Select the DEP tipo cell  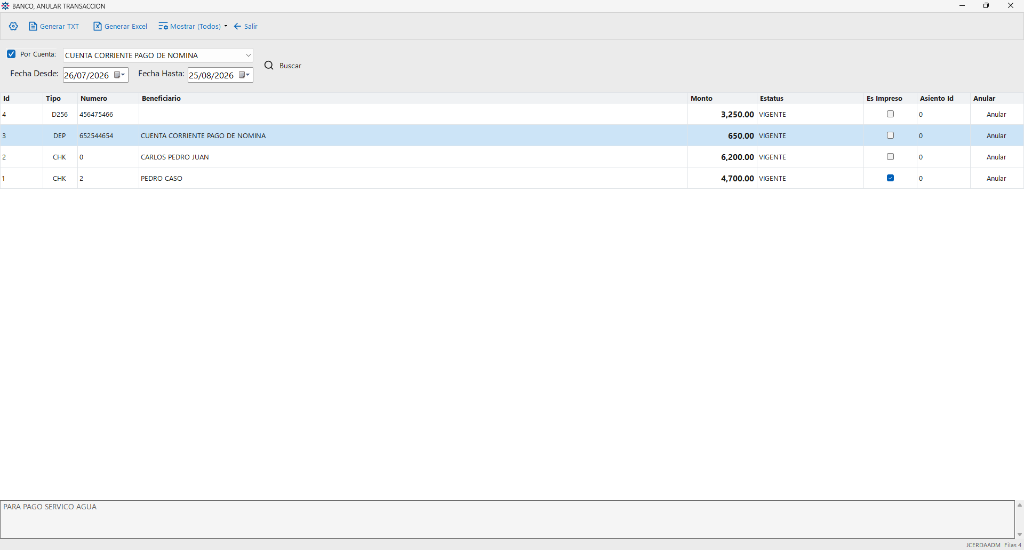coord(59,136)
